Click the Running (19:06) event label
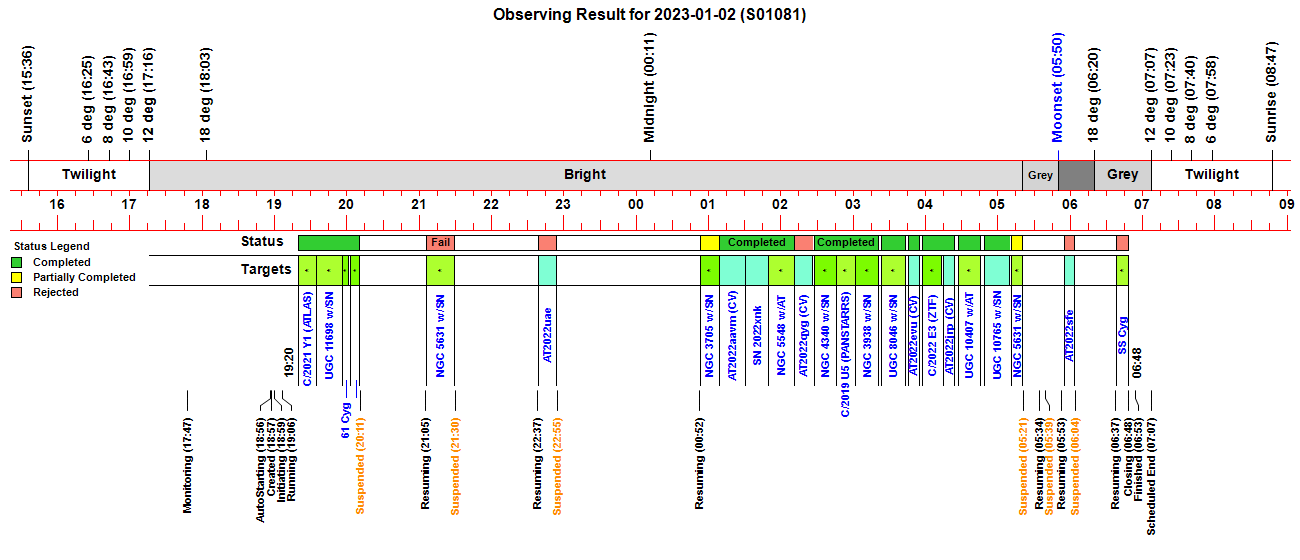 click(291, 459)
